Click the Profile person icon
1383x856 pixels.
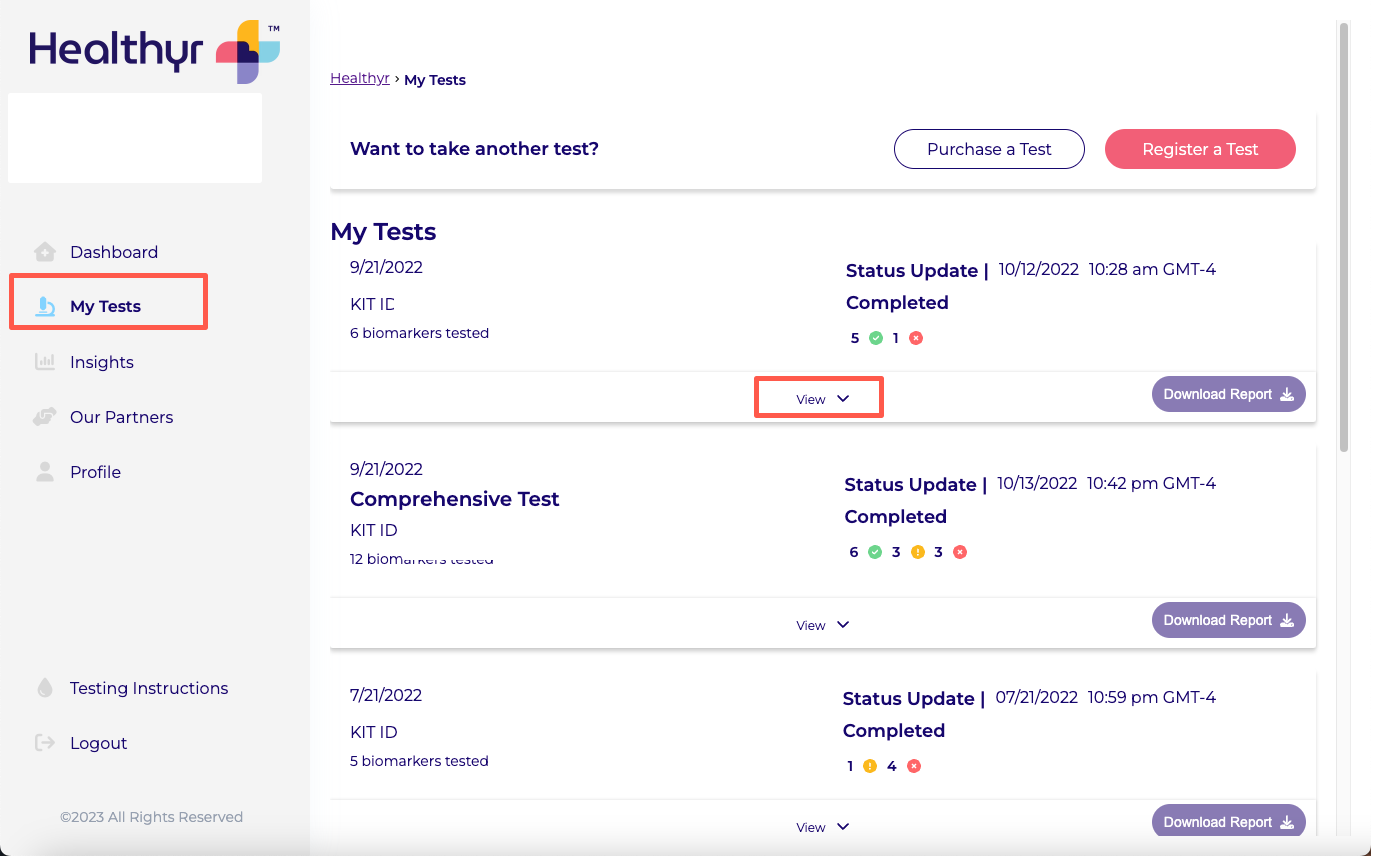point(45,472)
